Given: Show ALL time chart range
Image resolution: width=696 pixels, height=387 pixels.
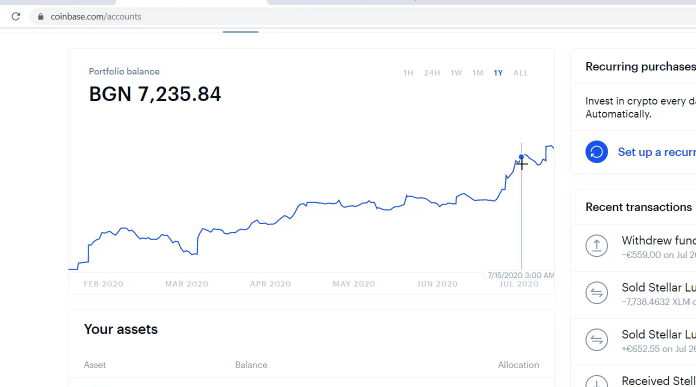Looking at the screenshot, I should pyautogui.click(x=521, y=73).
